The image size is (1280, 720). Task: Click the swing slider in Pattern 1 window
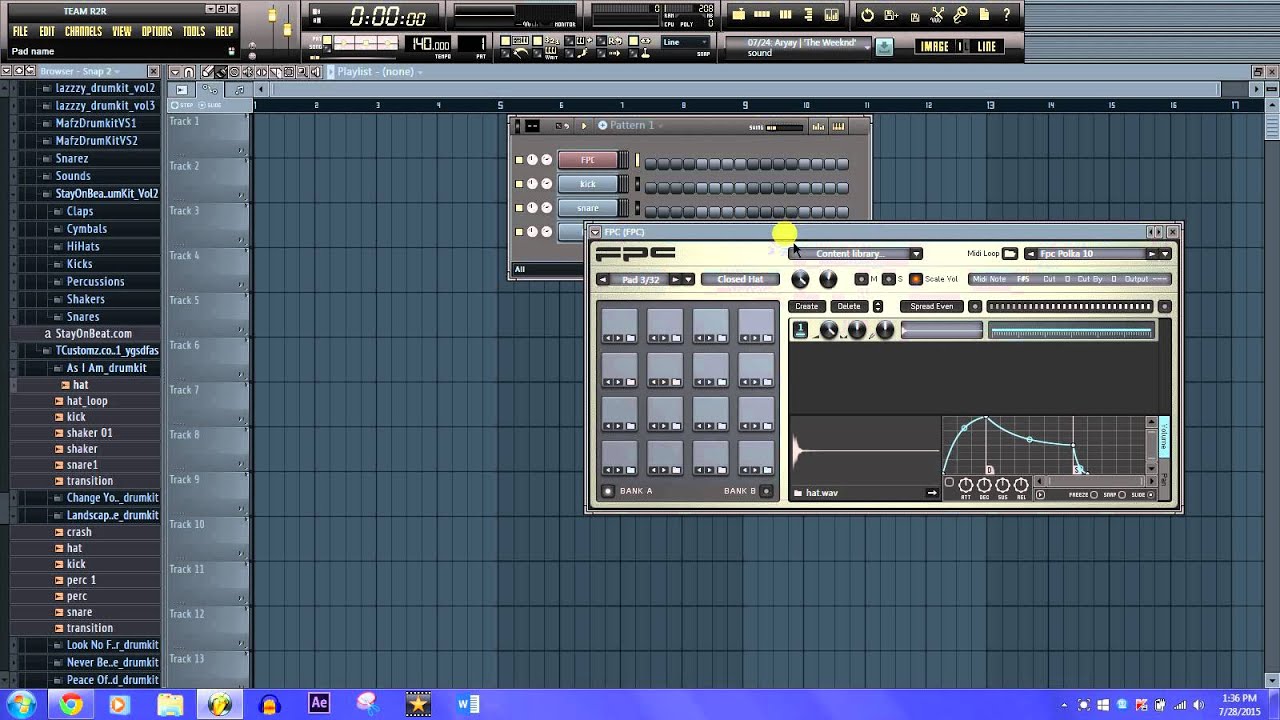point(784,128)
